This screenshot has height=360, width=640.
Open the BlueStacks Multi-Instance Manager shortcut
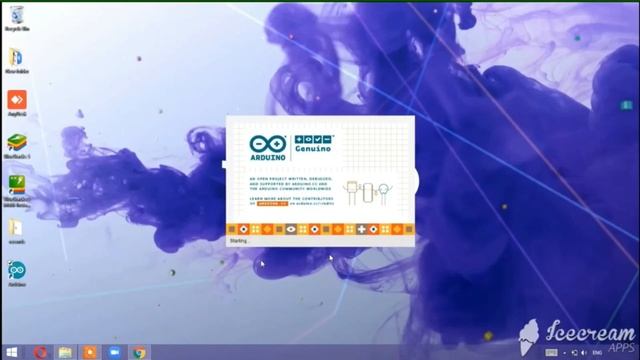pyautogui.click(x=17, y=191)
